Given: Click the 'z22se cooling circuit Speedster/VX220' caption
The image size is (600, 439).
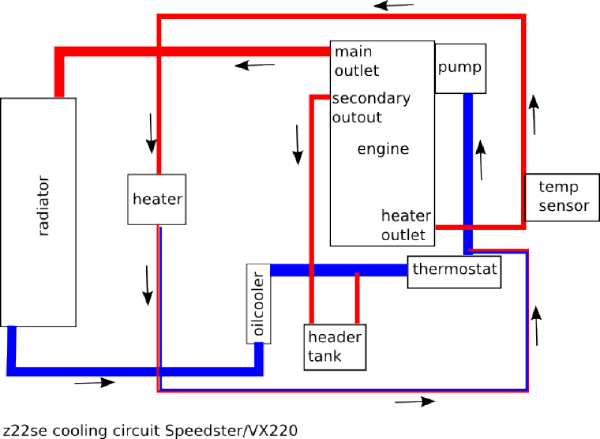Looking at the screenshot, I should [150, 431].
